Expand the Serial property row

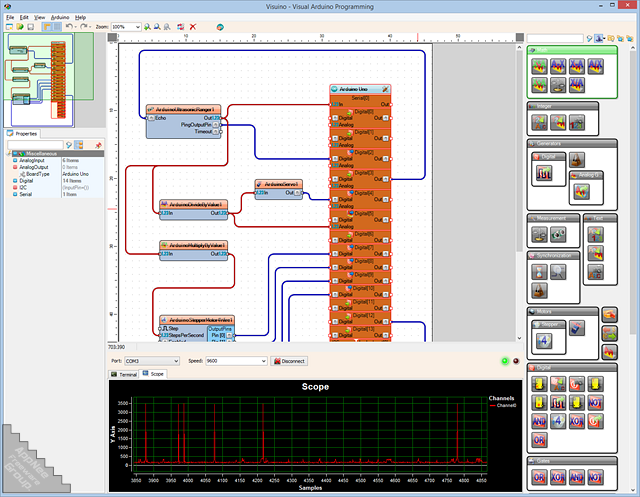pyautogui.click(x=15, y=195)
